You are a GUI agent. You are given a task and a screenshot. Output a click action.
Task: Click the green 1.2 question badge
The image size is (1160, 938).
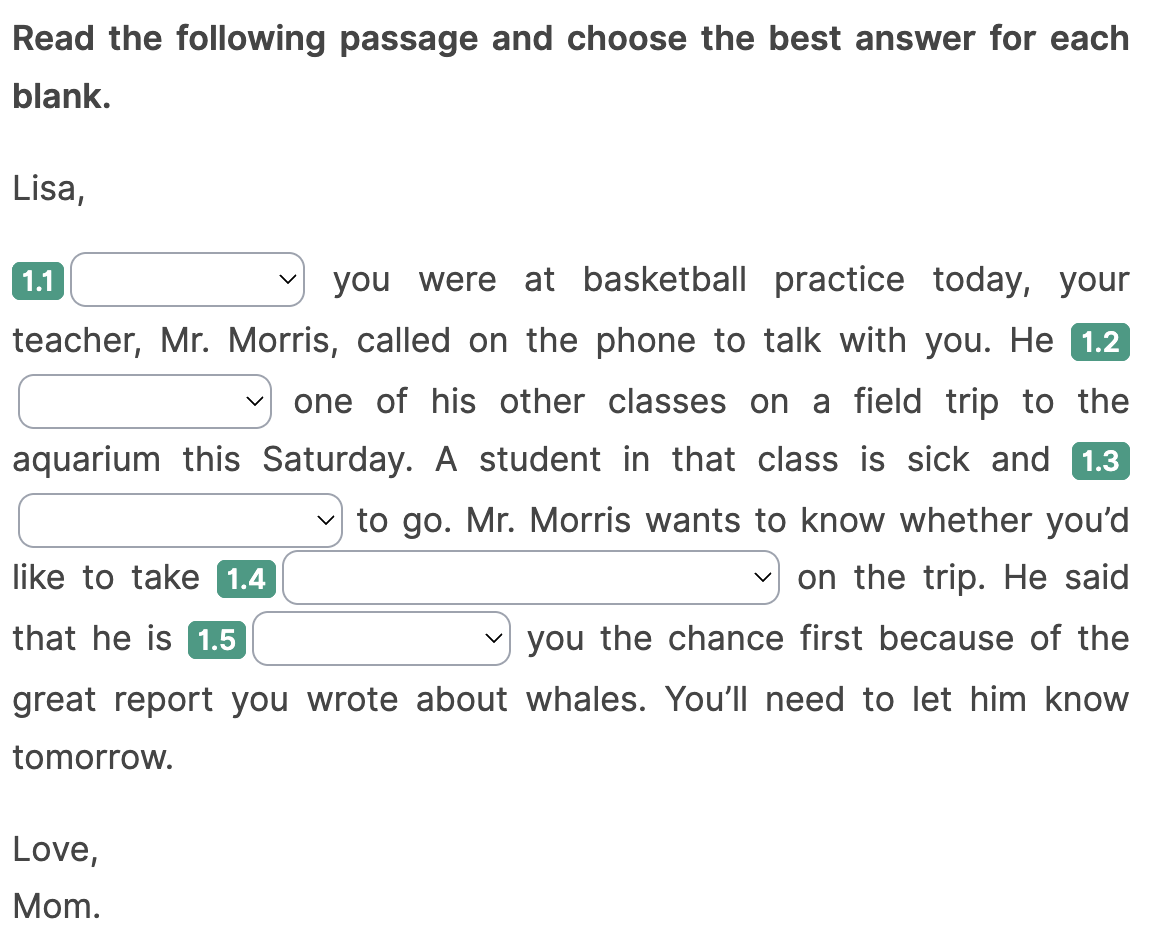[1100, 343]
